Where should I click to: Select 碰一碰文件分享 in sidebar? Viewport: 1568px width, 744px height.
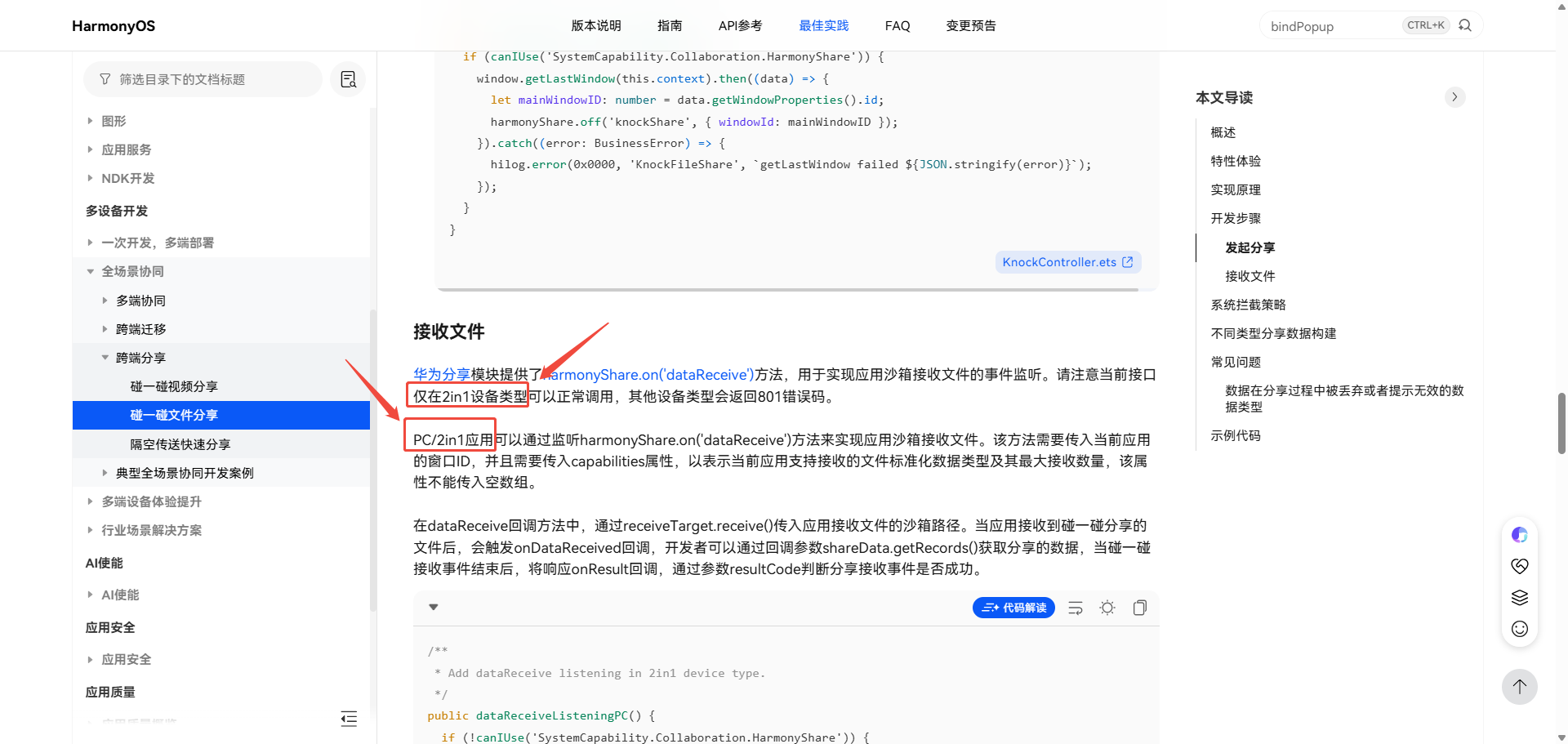click(x=220, y=415)
